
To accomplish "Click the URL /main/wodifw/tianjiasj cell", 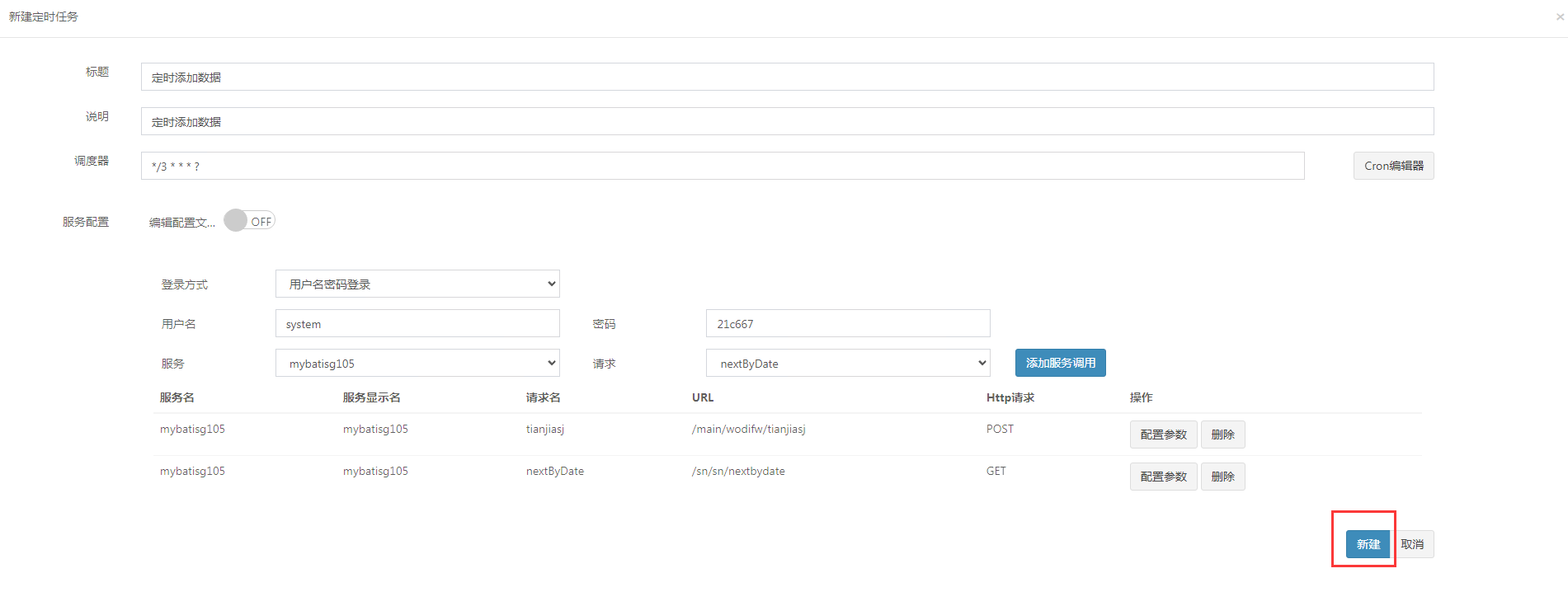I will 748,429.
